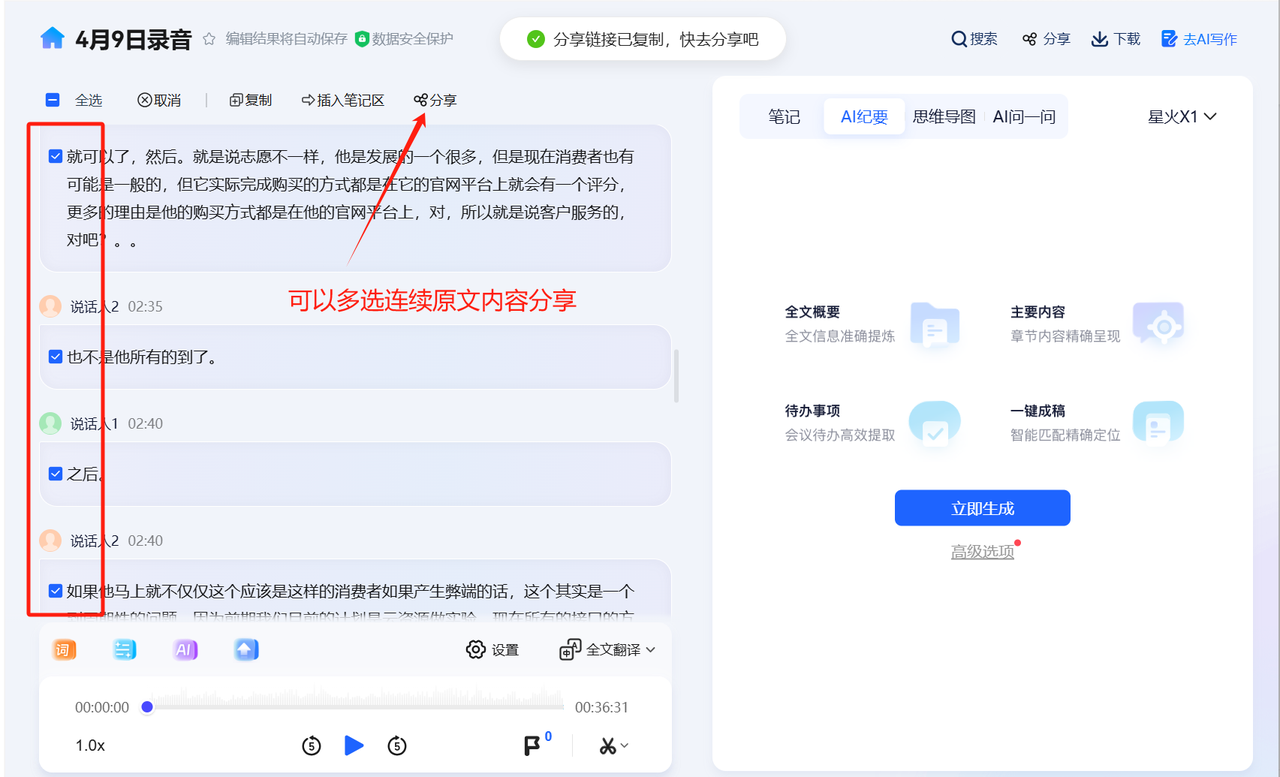Click the purple AI tool icon
Screen dimensions: 1280x777
(185, 650)
